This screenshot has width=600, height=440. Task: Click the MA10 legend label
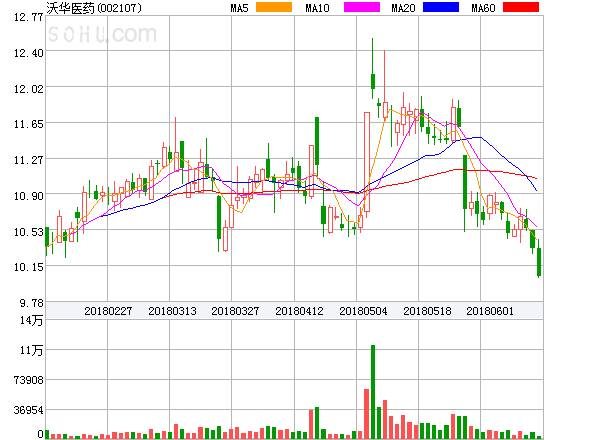[317, 8]
